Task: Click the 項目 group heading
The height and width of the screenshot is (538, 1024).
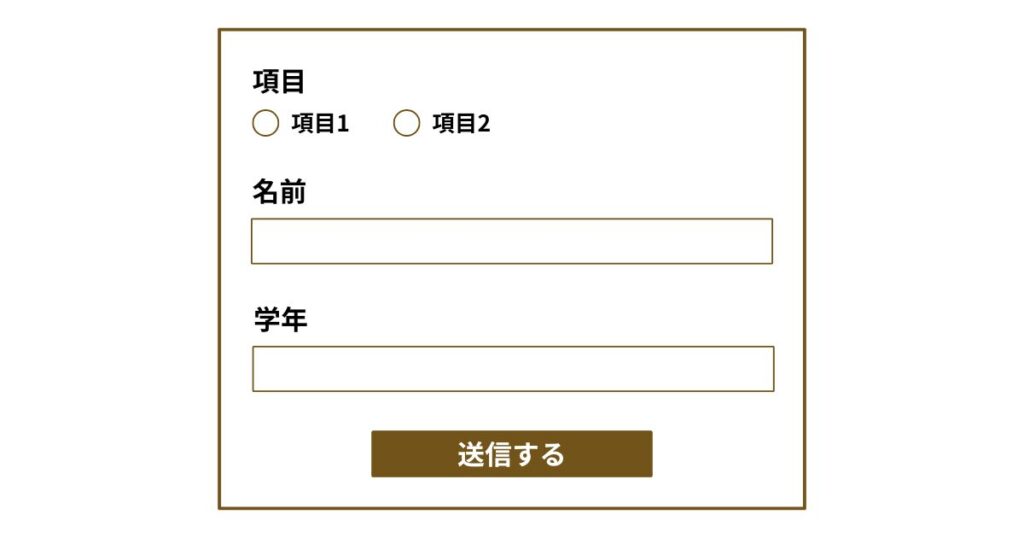Action: [279, 81]
